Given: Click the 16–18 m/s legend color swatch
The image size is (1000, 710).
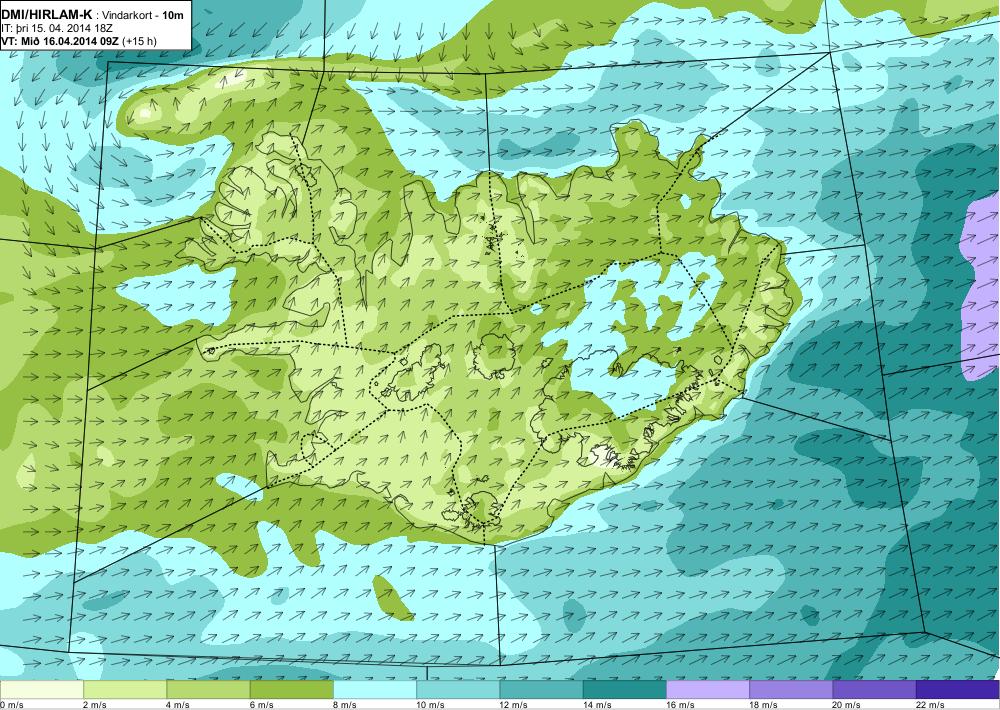Looking at the screenshot, I should (707, 690).
